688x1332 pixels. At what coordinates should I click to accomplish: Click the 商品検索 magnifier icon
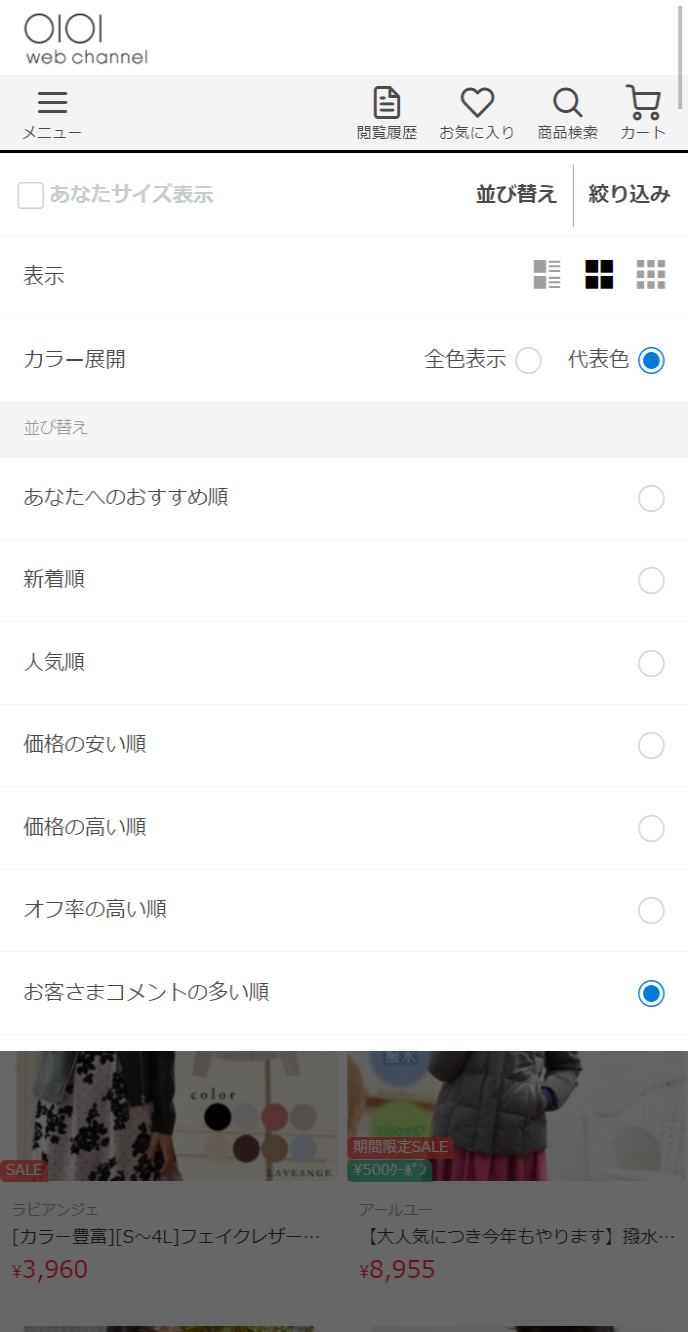(567, 113)
